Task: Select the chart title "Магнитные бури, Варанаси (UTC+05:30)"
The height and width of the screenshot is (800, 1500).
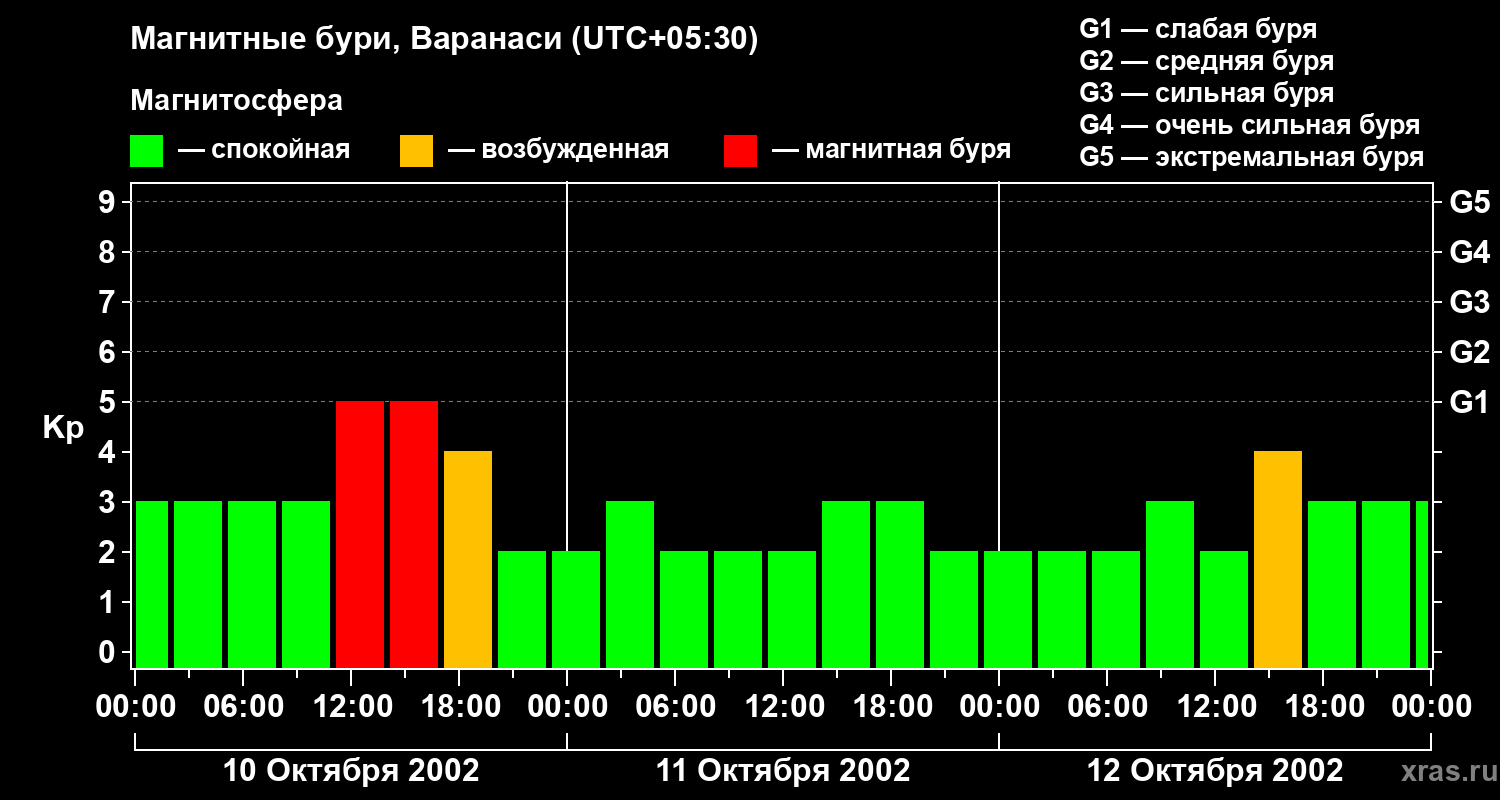Action: [x=444, y=39]
